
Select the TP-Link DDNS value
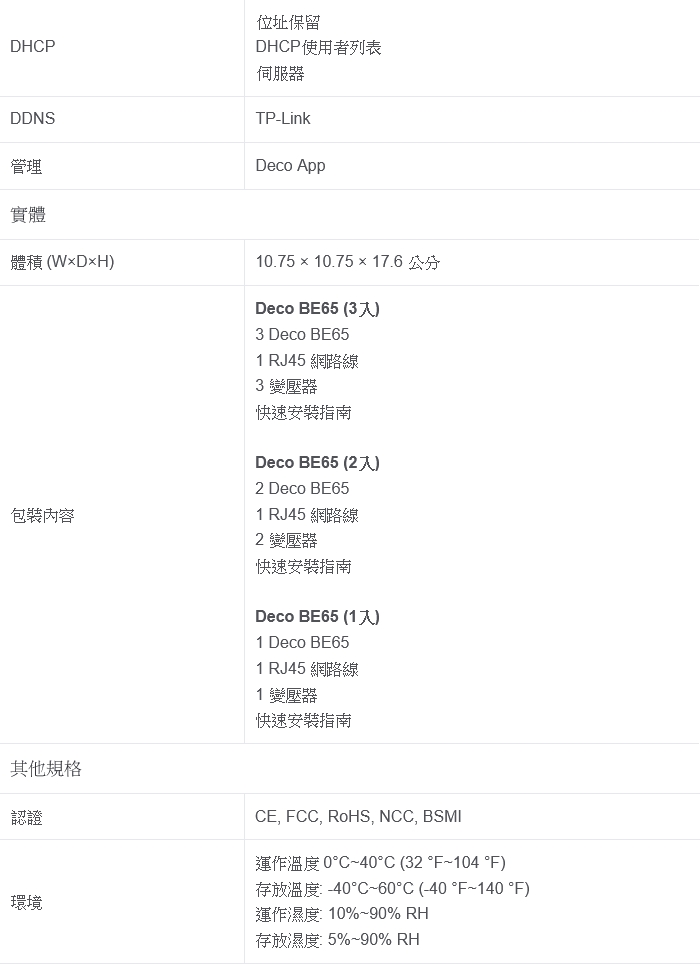click(283, 119)
